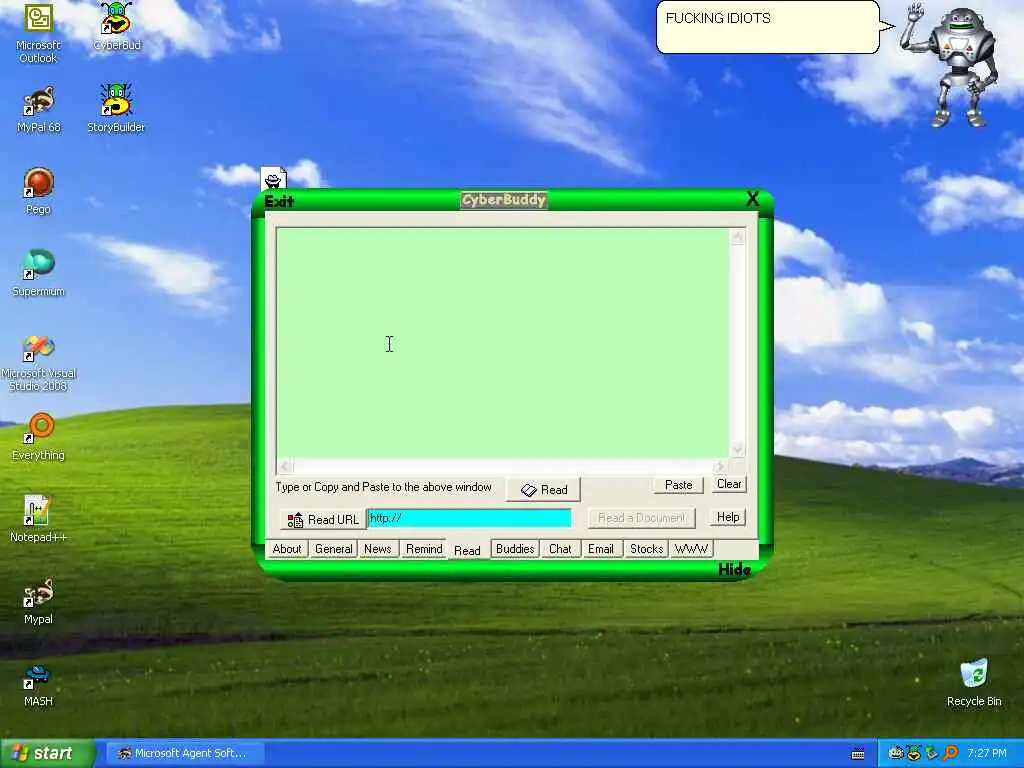Click the first agent face tray icon
Viewport: 1024px width, 768px height.
(896, 753)
